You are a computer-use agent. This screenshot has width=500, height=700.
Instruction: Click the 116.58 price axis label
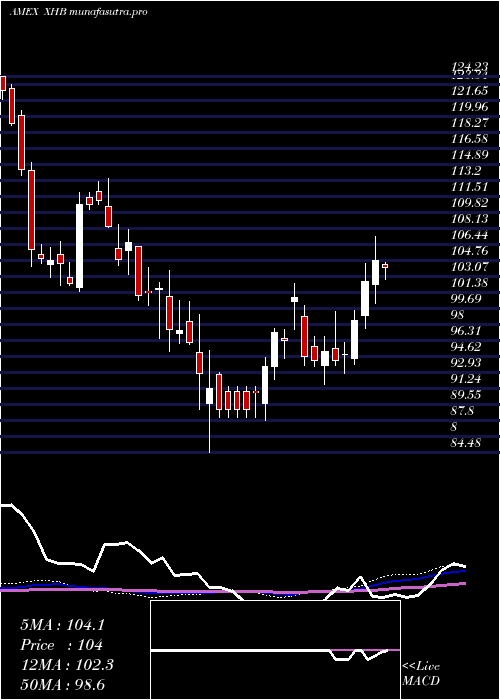(x=470, y=139)
